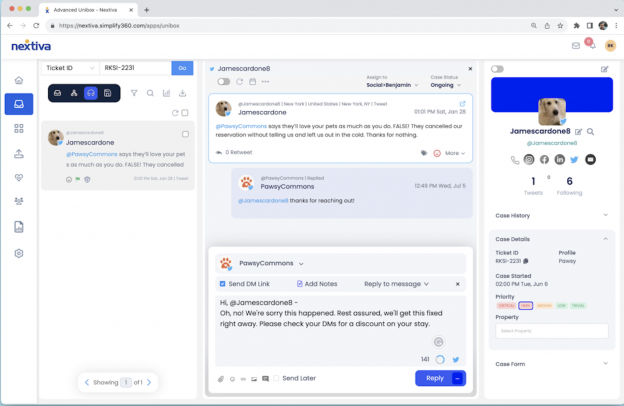This screenshot has width=624, height=406.
Task: Click the Go search button
Action: click(182, 68)
